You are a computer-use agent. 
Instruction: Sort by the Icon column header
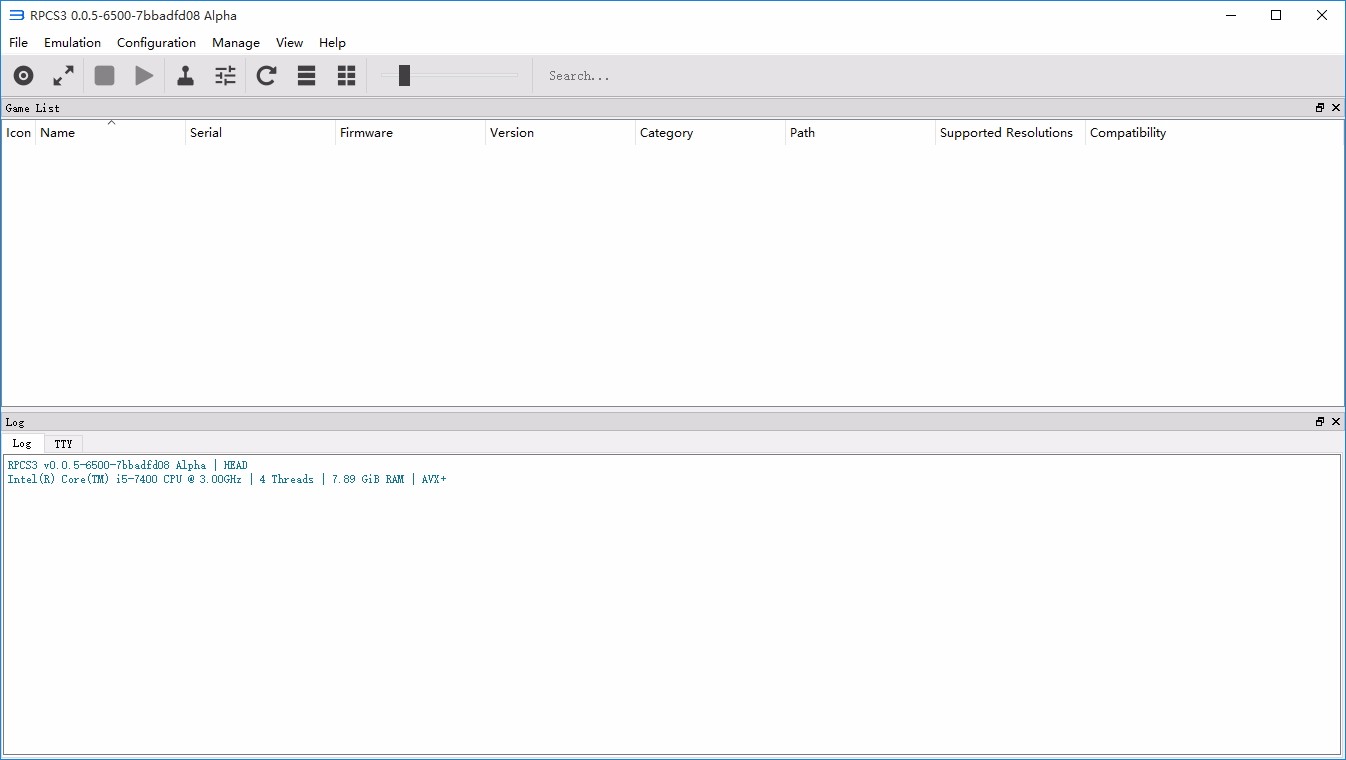point(19,133)
